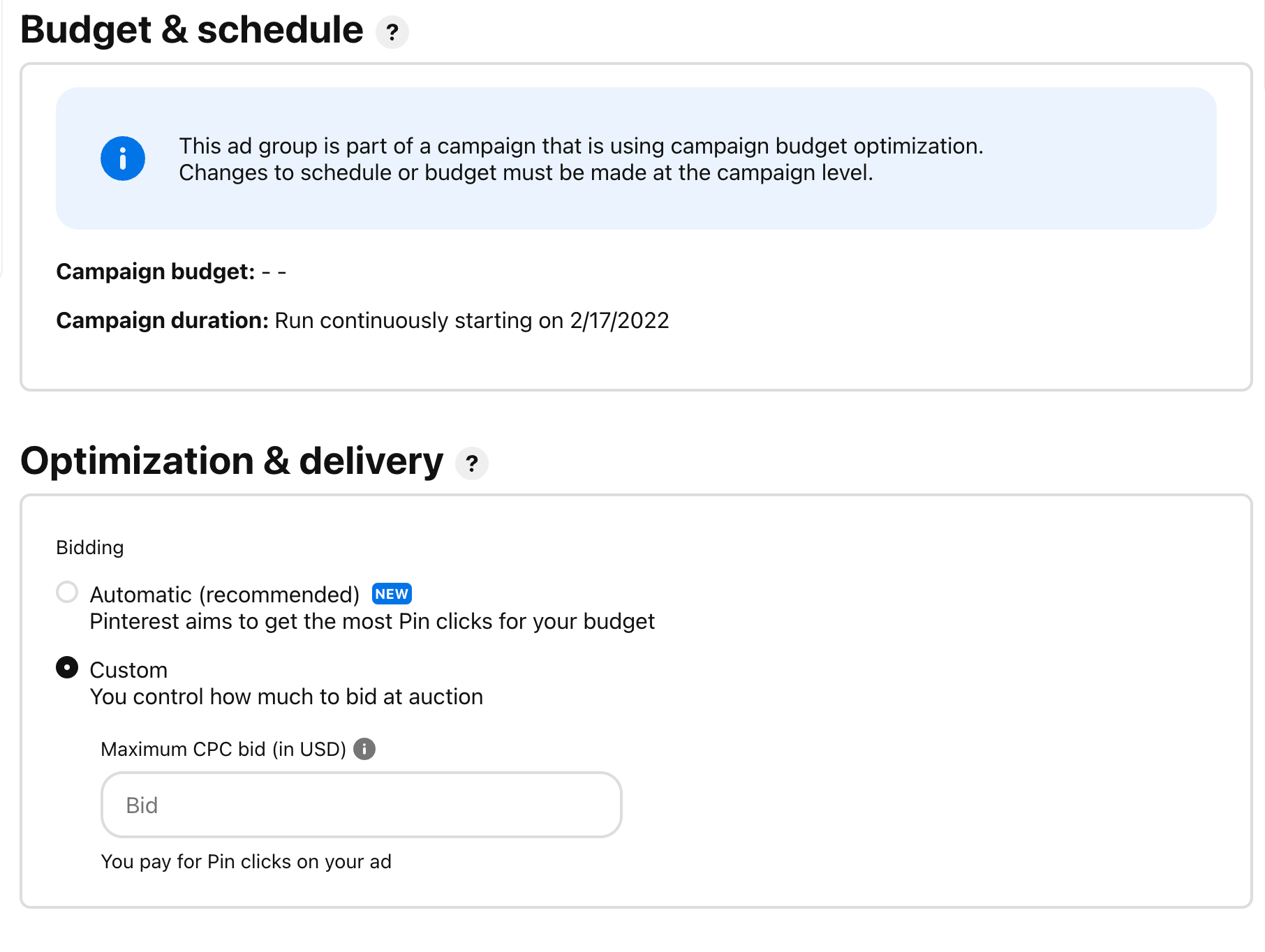The image size is (1265, 952).
Task: Click the Maximum CPC bid (in USD) label
Action: pyautogui.click(x=223, y=749)
